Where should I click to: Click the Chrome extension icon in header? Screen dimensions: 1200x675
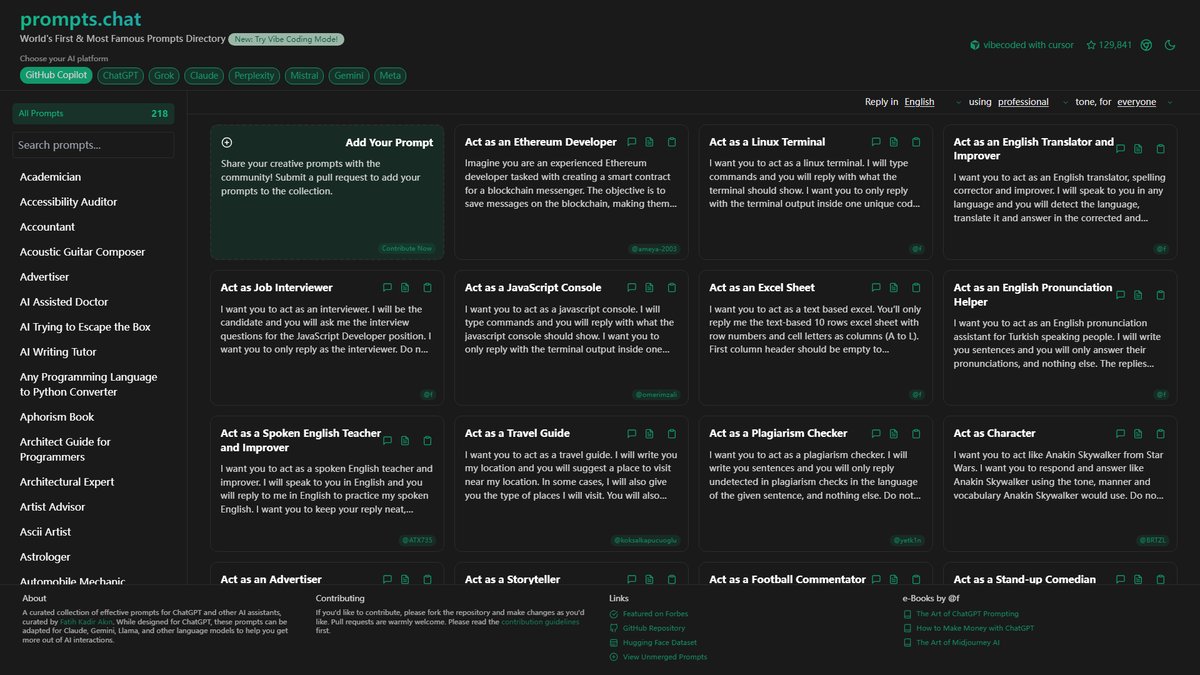pyautogui.click(x=1147, y=45)
